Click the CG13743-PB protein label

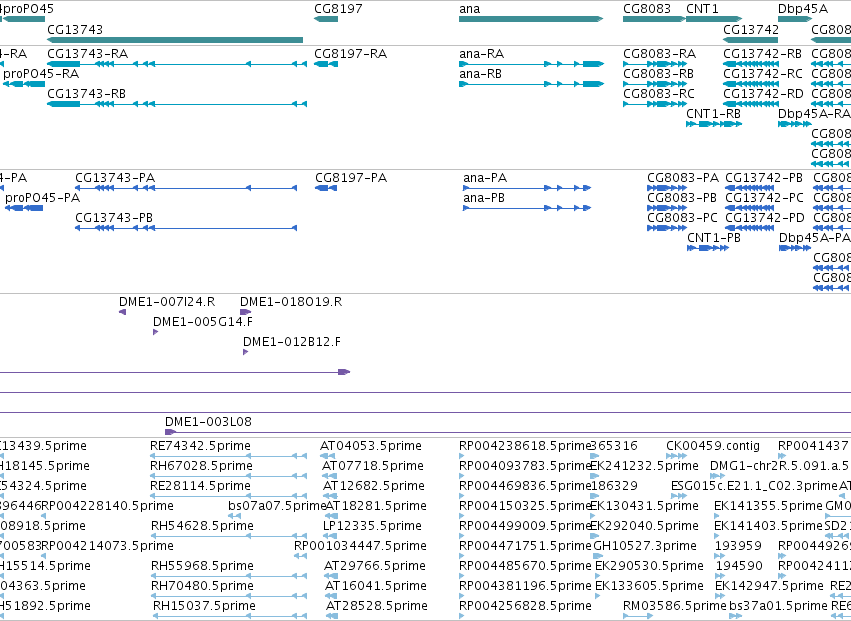pyautogui.click(x=114, y=218)
